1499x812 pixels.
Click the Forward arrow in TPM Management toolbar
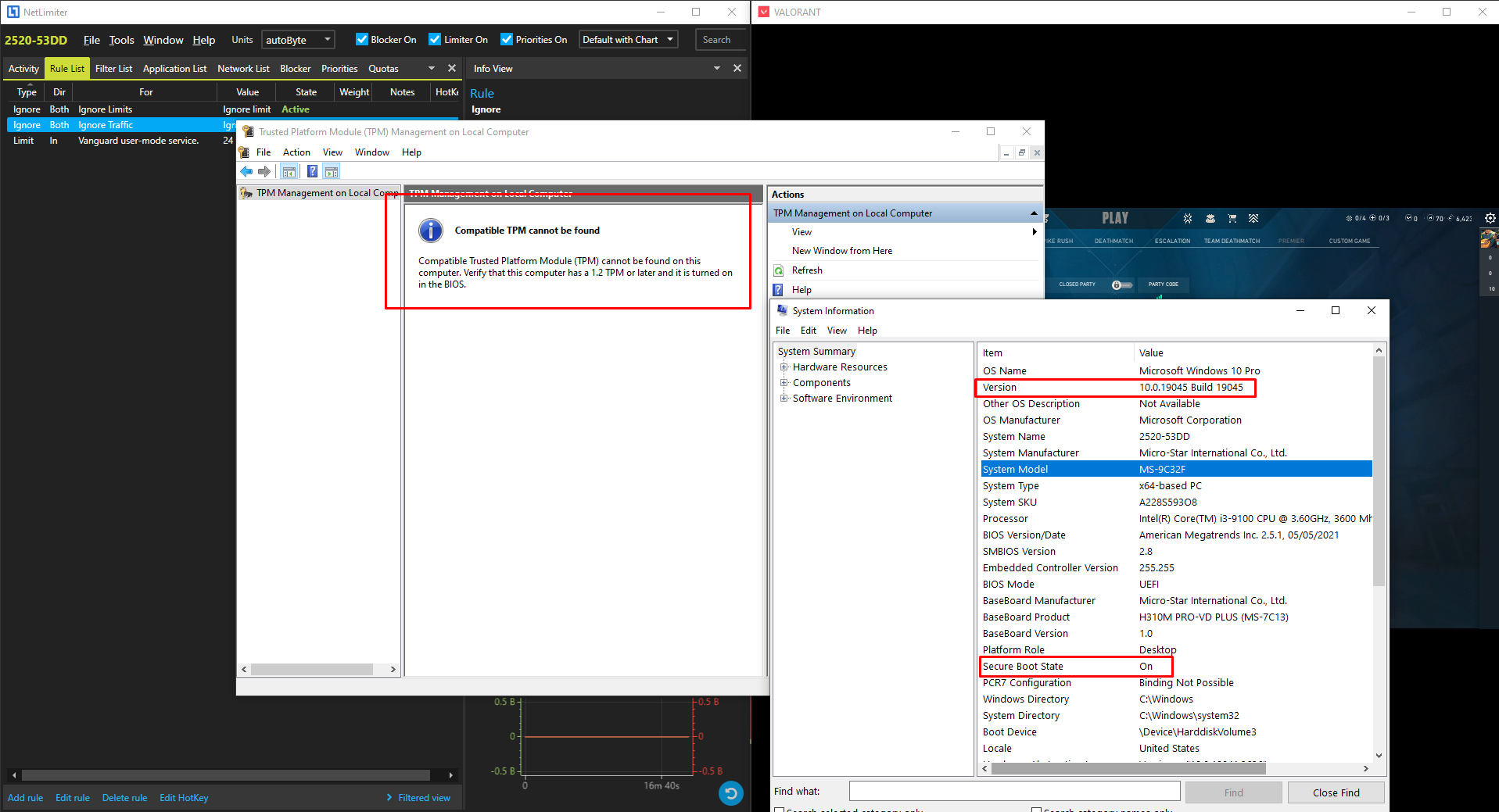(264, 172)
